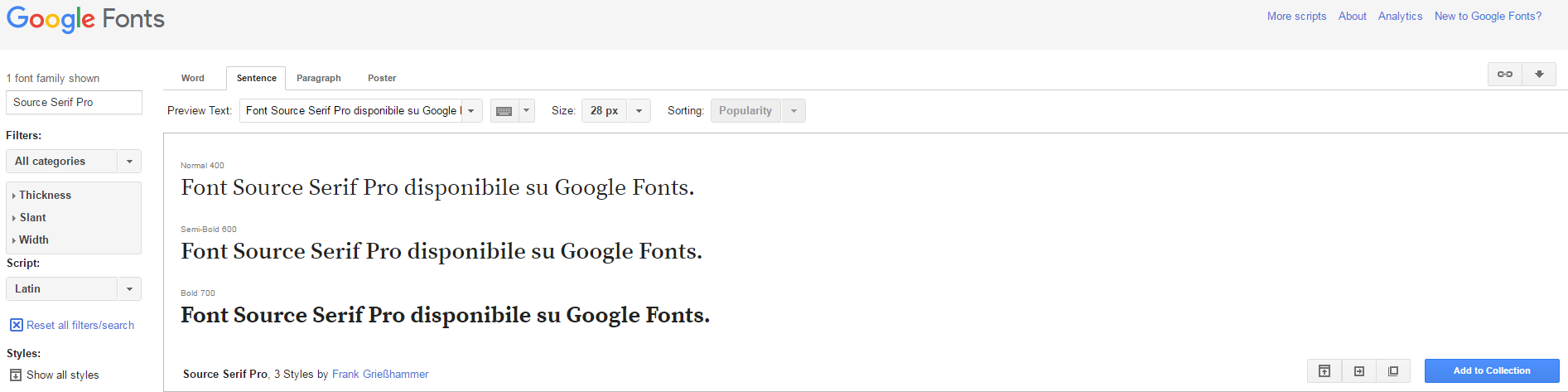Expand the Width filter
The height and width of the screenshot is (392, 1568).
click(34, 240)
